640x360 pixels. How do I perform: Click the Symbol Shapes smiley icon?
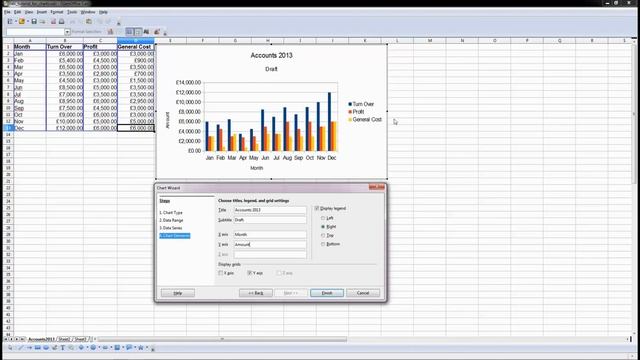point(93,348)
